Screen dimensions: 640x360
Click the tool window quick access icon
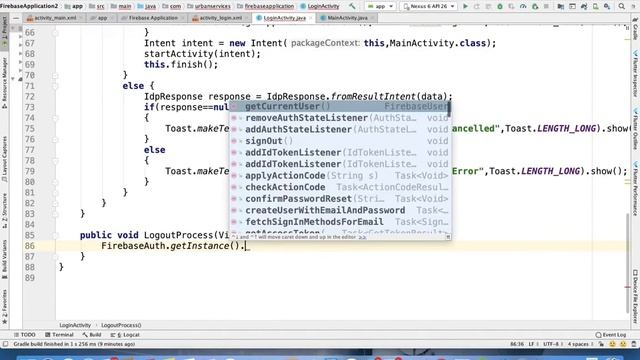(x=5, y=344)
